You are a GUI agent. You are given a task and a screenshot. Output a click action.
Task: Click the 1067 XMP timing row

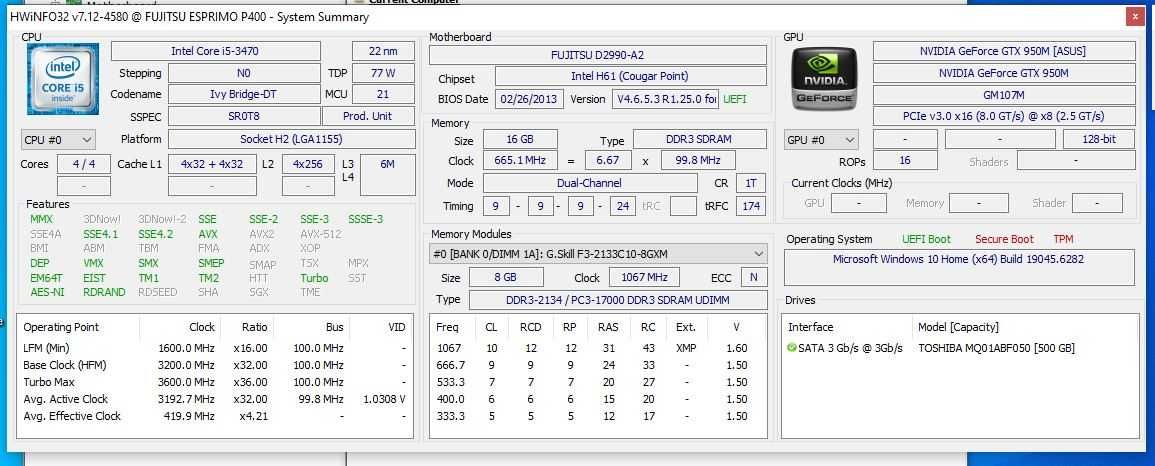(597, 348)
